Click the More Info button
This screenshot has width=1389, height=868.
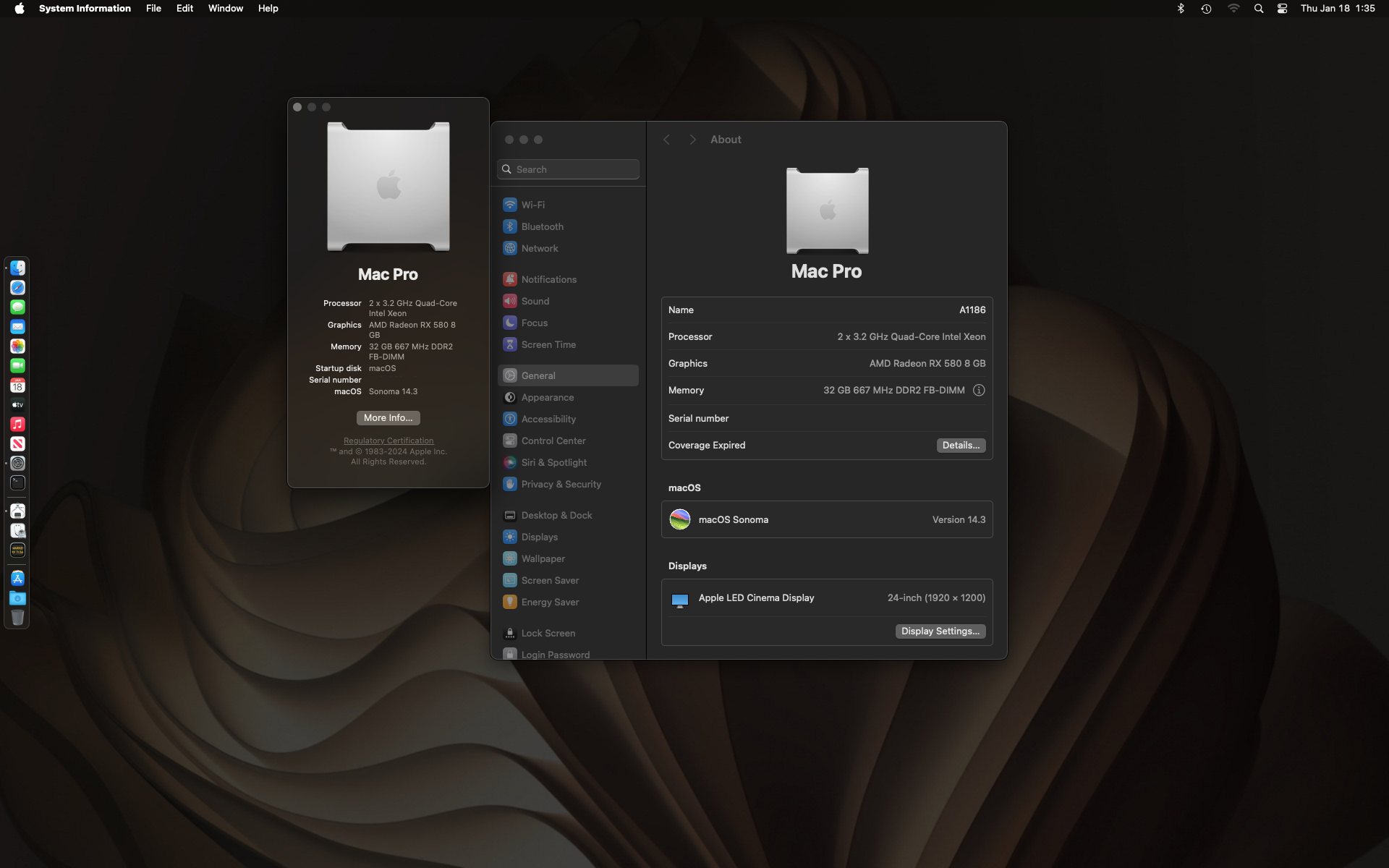click(x=388, y=418)
